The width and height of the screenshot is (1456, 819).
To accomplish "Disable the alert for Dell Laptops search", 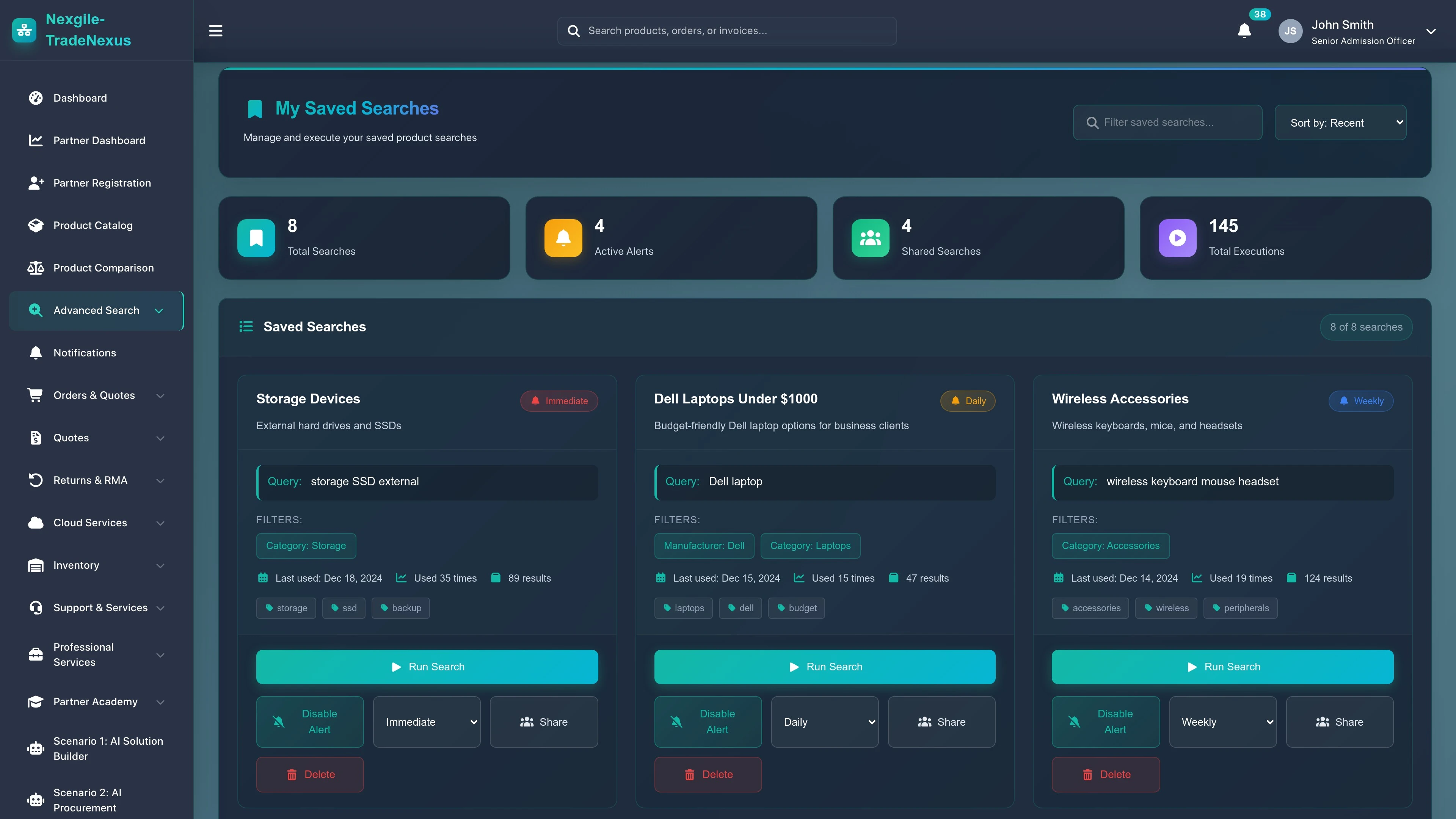I will point(708,722).
